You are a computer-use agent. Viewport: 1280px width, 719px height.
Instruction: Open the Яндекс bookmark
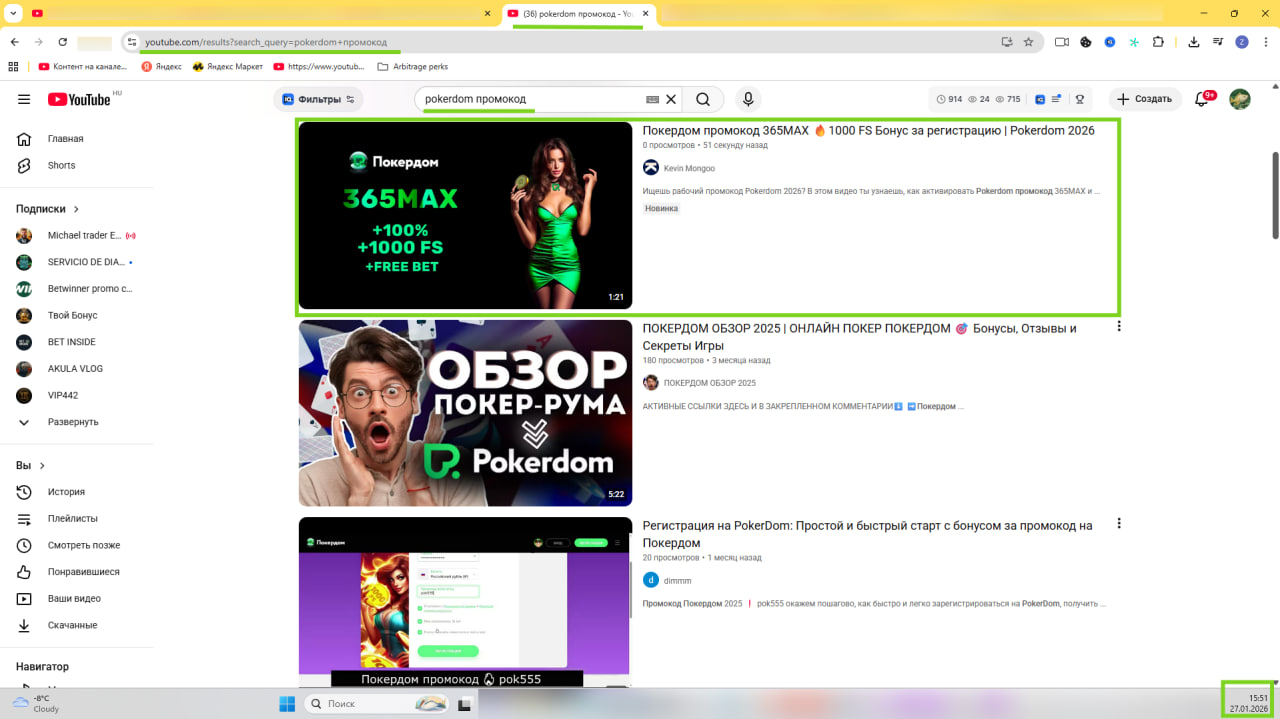tap(161, 67)
